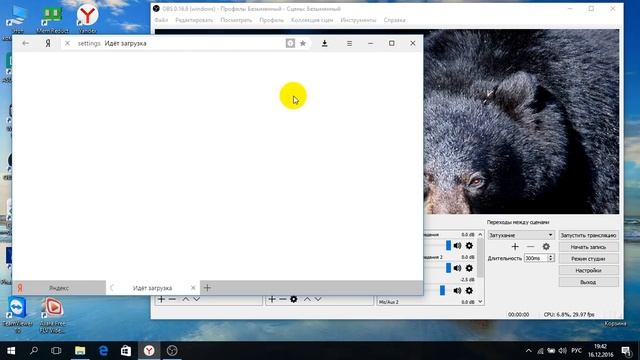The image size is (640, 360).
Task: Click the Длительность 300ms field
Action: coord(536,258)
